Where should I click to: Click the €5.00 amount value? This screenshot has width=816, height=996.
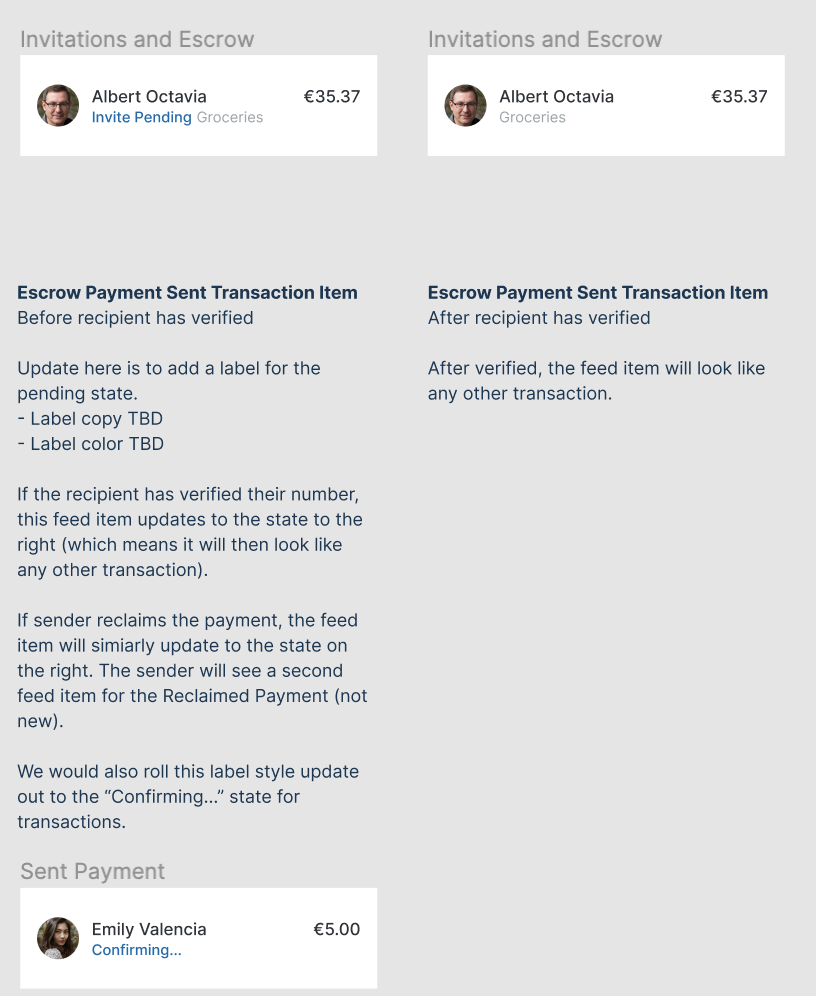337,929
